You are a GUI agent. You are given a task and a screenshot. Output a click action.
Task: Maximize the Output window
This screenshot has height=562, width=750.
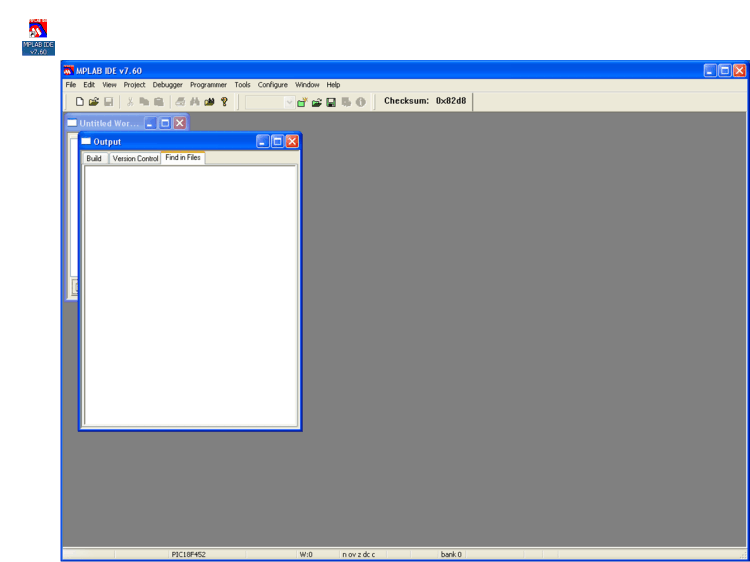[277, 142]
